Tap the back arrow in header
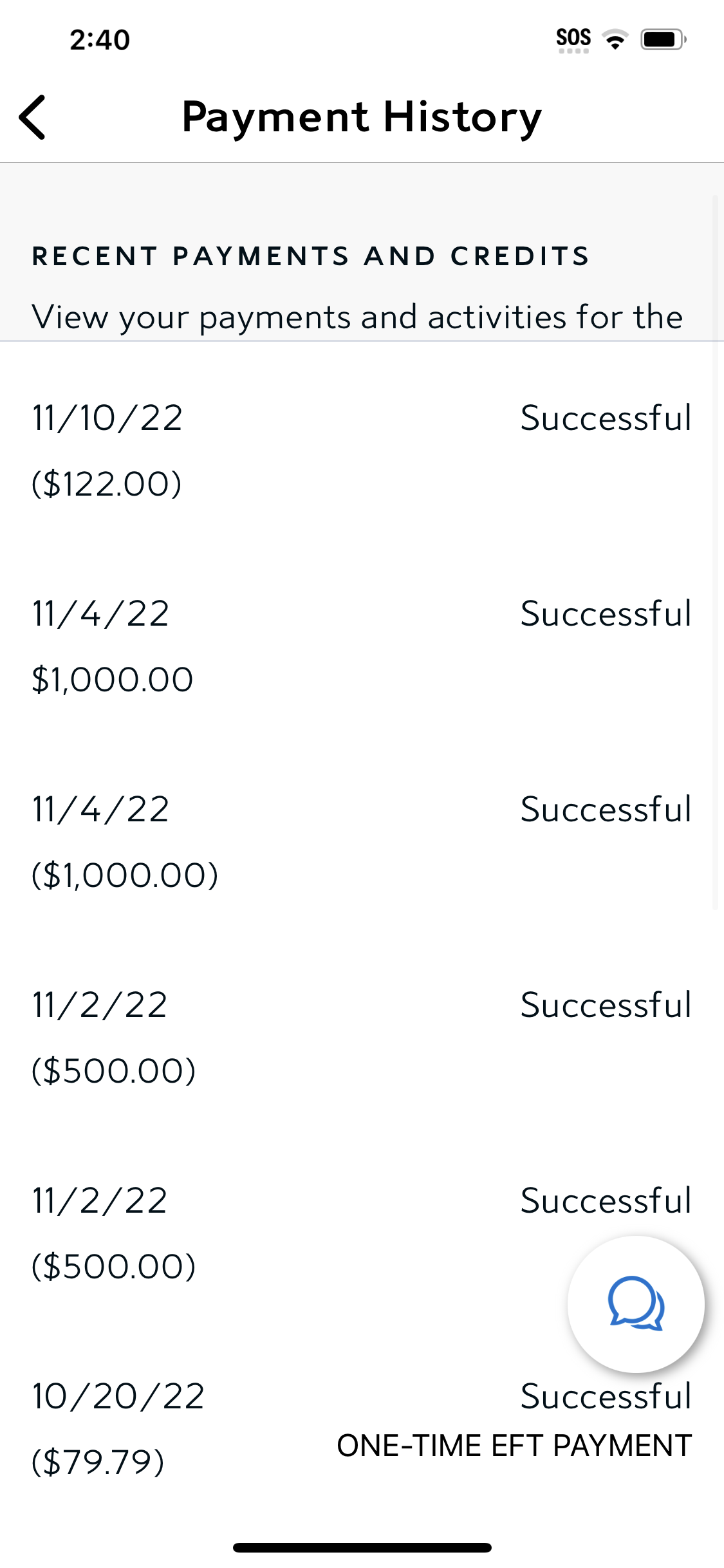The width and height of the screenshot is (724, 1568). [x=33, y=117]
